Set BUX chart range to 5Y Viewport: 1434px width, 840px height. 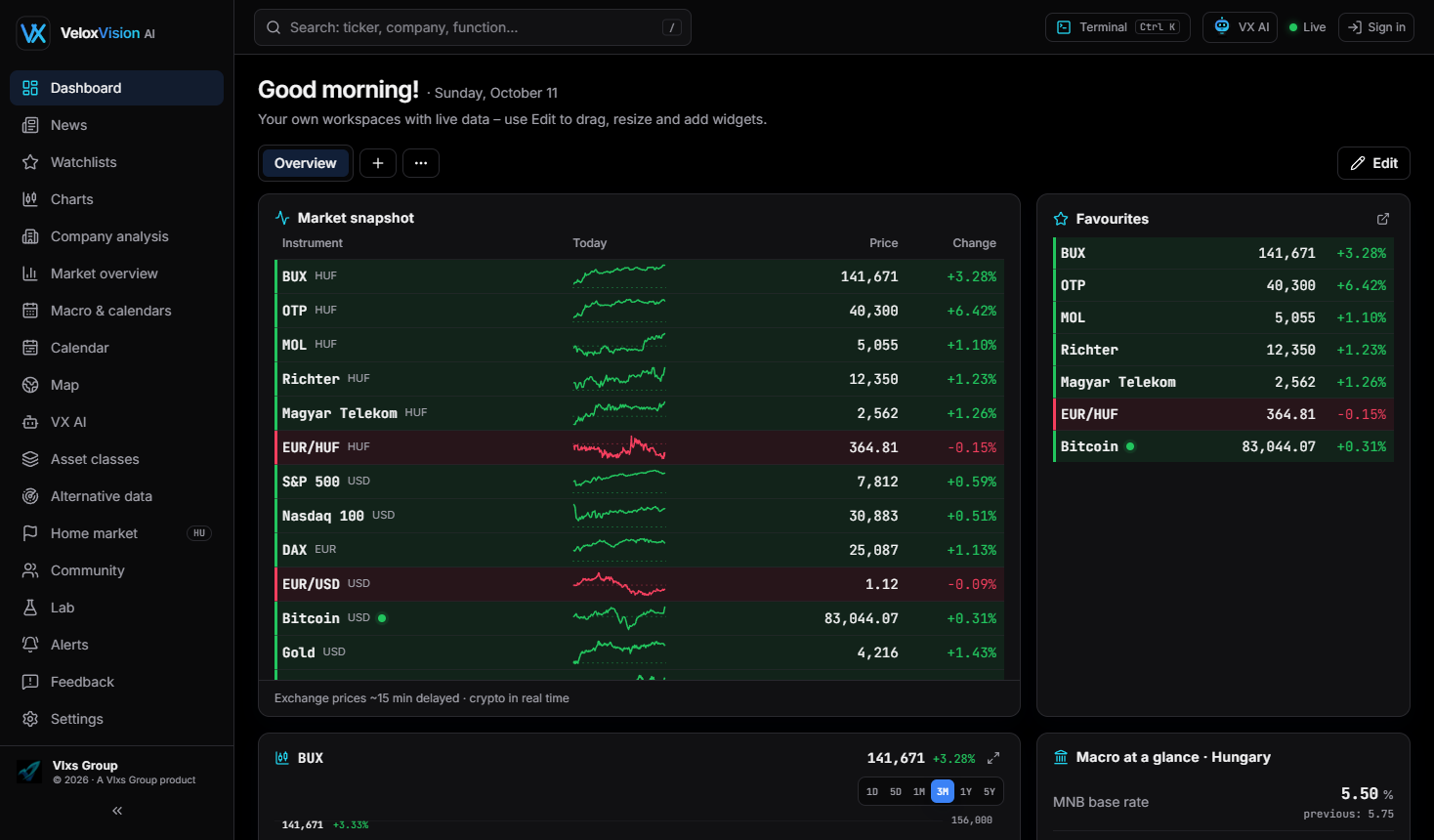pyautogui.click(x=990, y=792)
